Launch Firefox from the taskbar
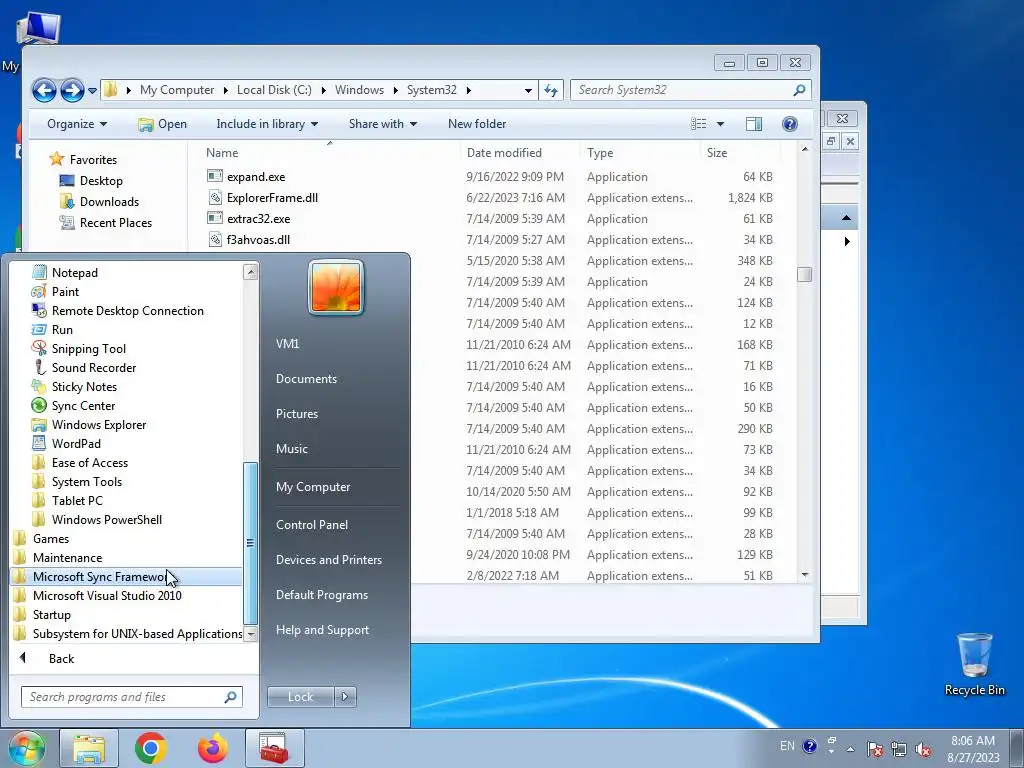The image size is (1024, 768). pos(213,748)
